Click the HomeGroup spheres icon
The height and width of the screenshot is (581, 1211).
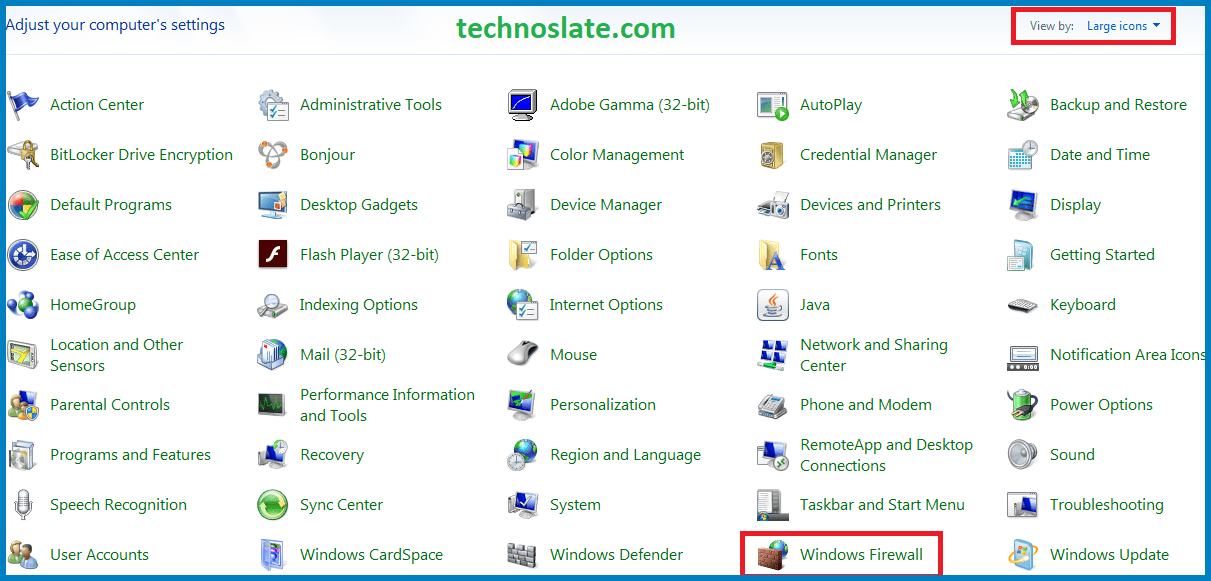point(23,305)
